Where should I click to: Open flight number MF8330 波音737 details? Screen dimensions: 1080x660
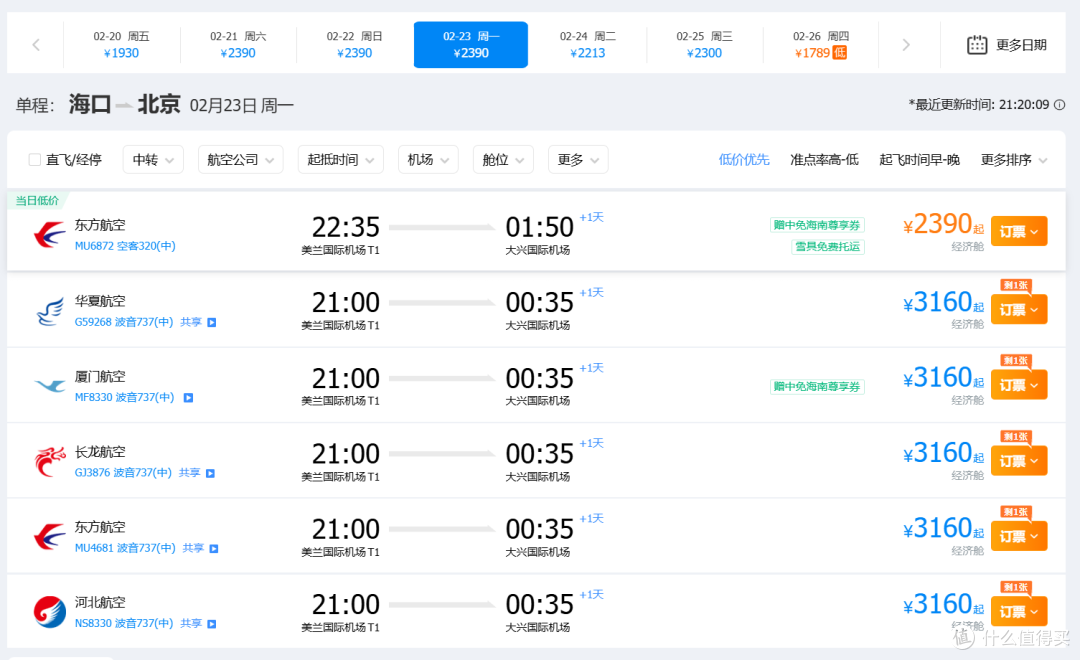(124, 397)
